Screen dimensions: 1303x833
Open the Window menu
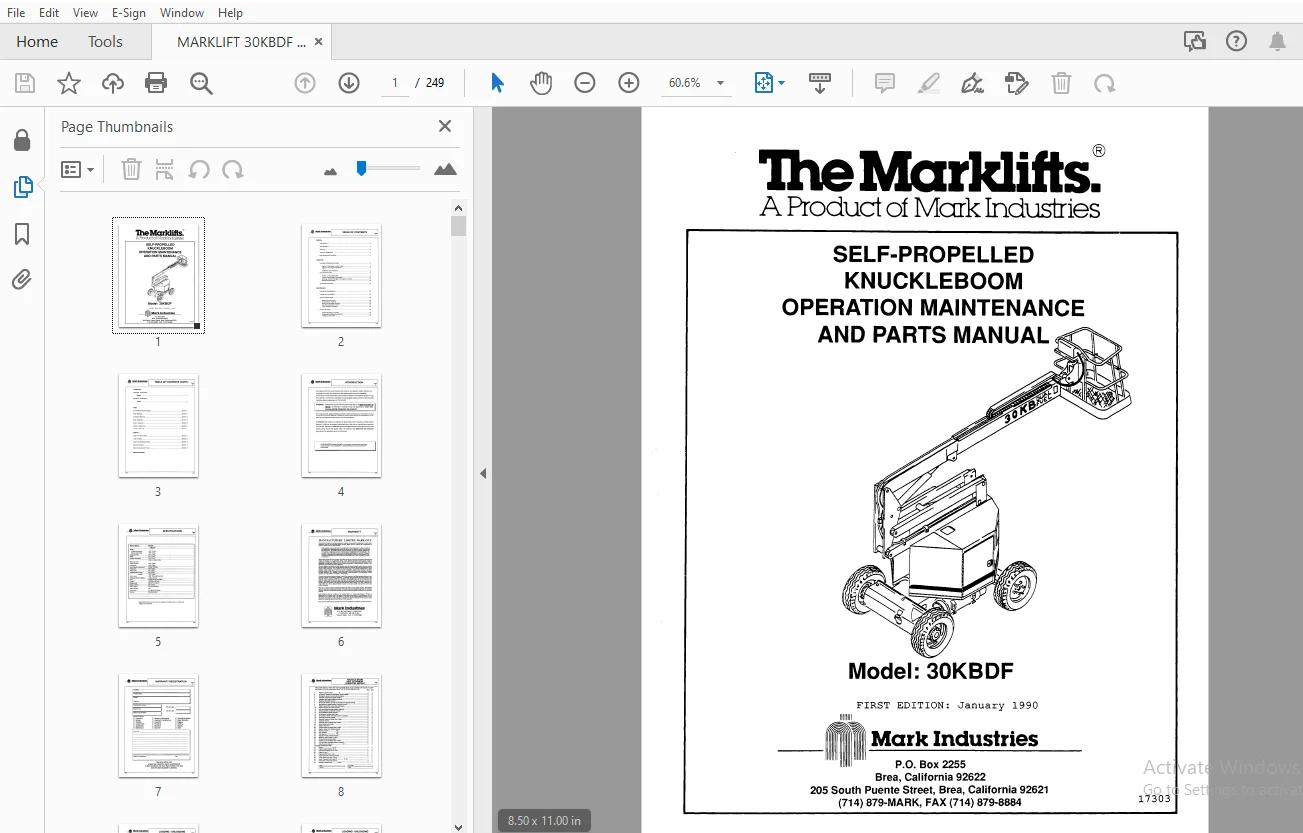[x=182, y=13]
